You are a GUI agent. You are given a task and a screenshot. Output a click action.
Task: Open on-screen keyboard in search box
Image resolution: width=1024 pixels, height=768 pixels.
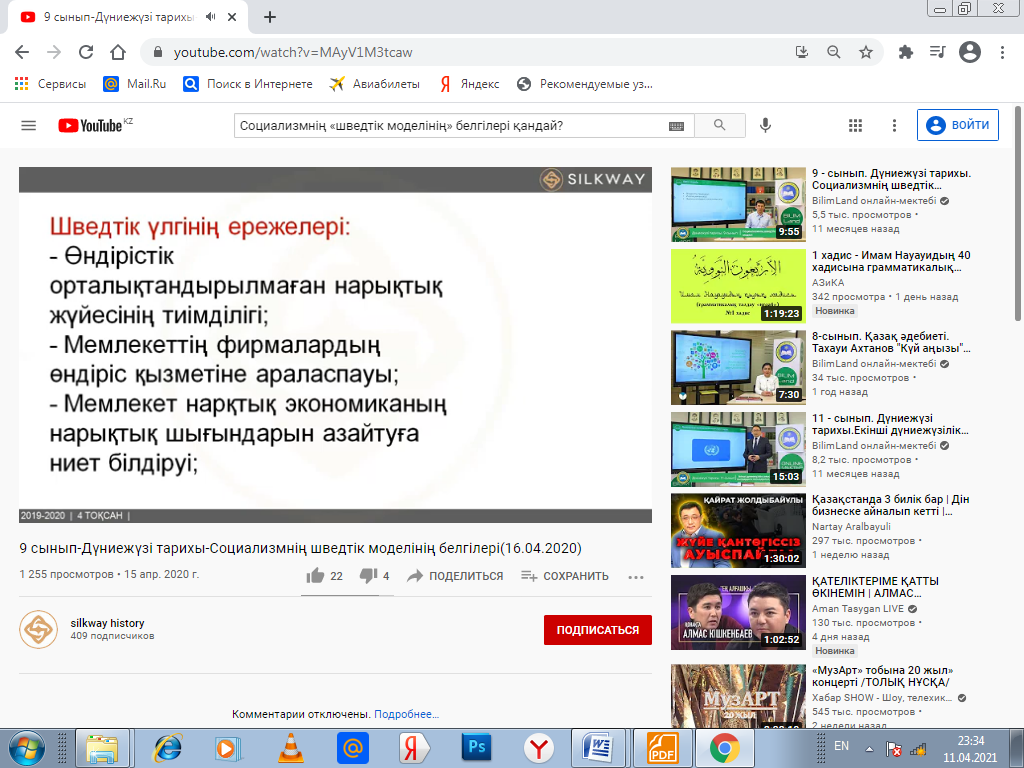(x=677, y=126)
